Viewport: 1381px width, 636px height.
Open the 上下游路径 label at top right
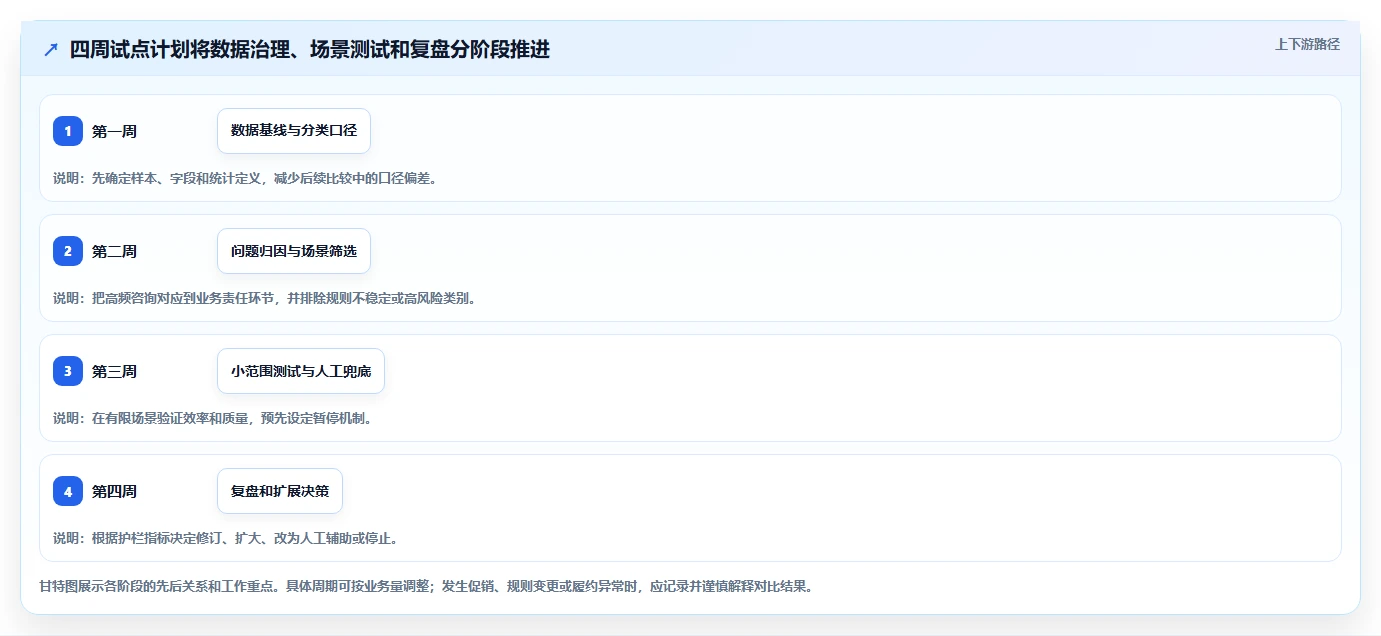click(1307, 44)
